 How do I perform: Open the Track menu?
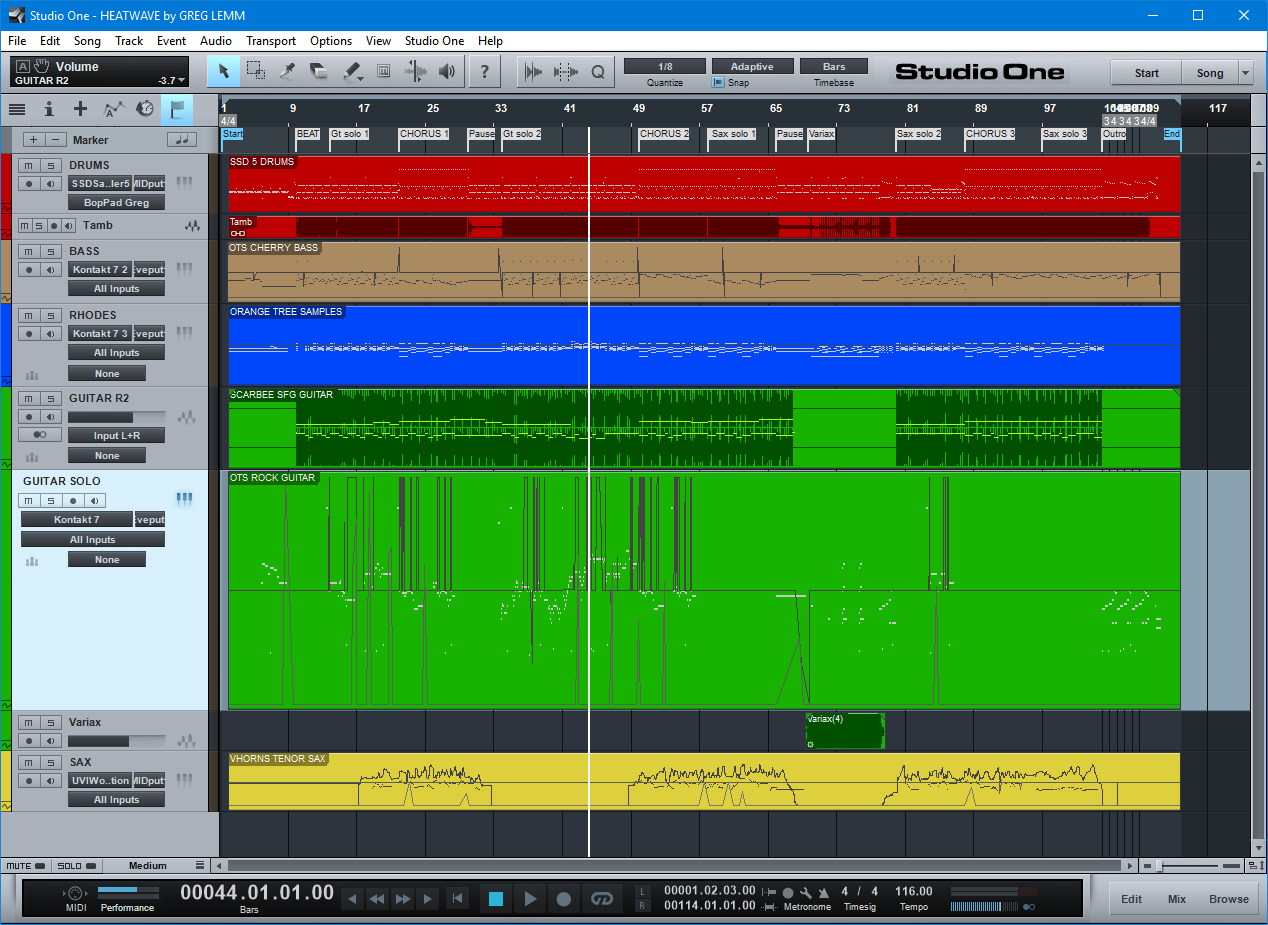tap(129, 41)
